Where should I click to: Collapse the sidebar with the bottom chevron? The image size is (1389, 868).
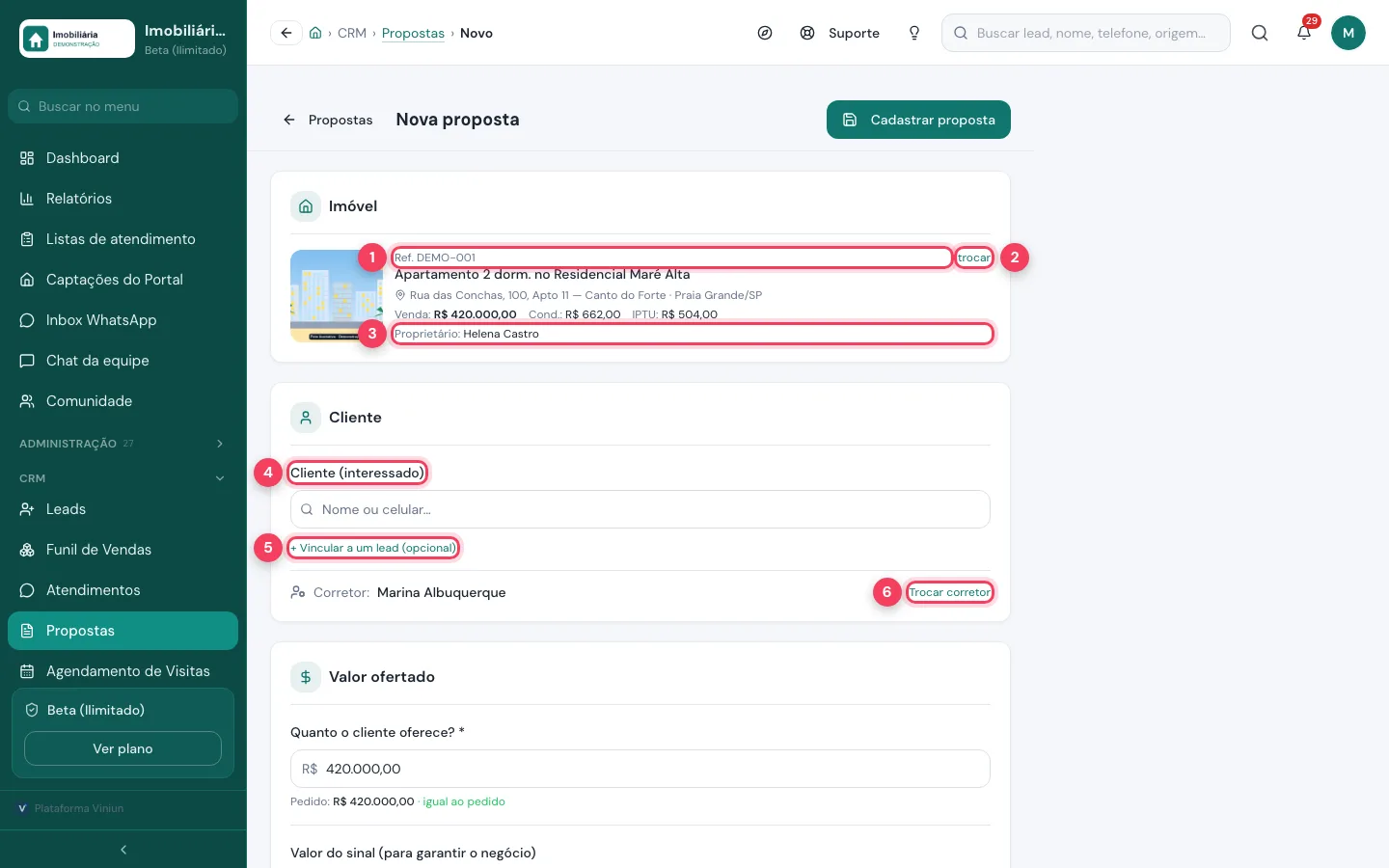click(123, 850)
